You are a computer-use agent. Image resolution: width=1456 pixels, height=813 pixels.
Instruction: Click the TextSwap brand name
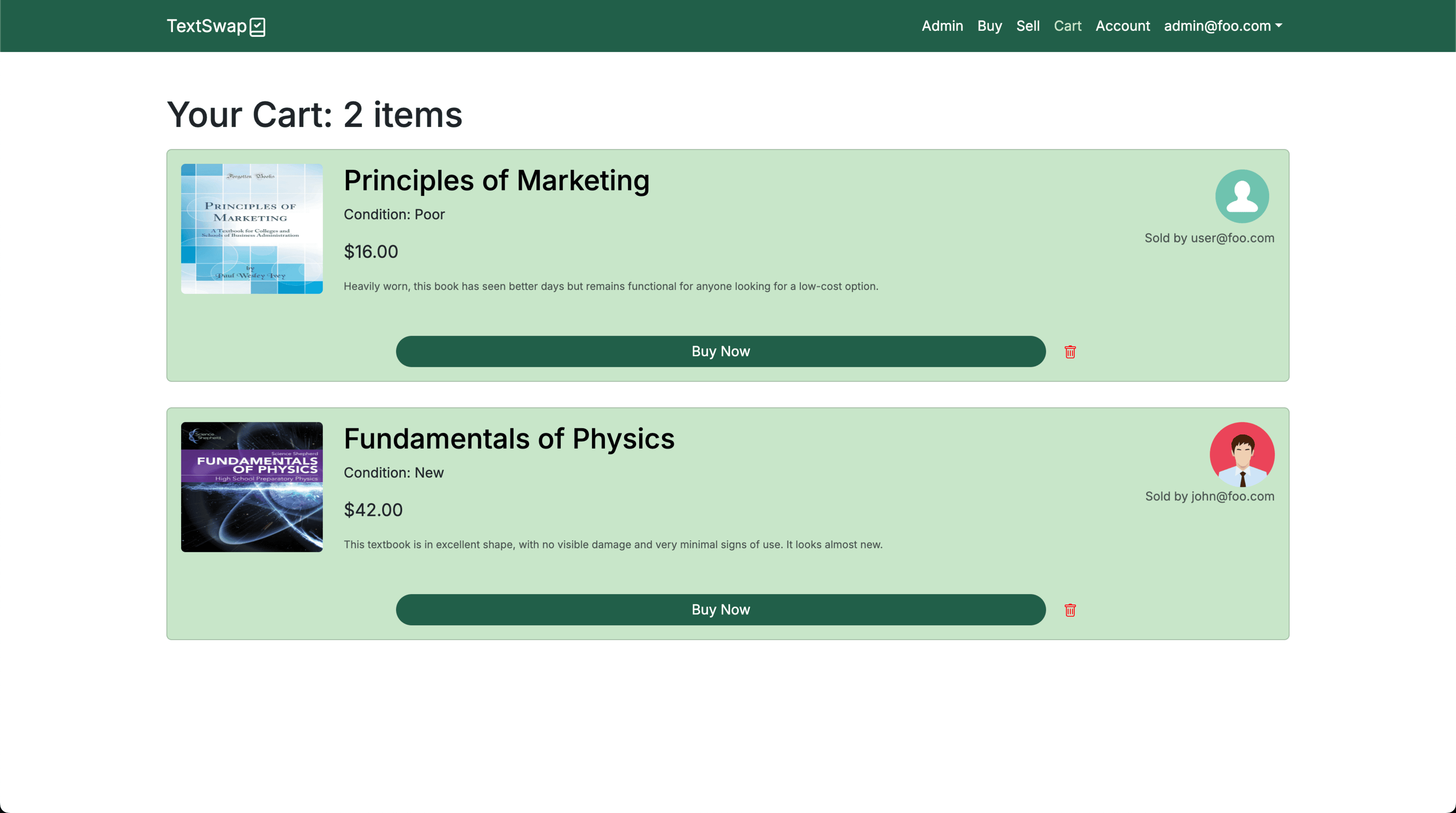click(206, 26)
